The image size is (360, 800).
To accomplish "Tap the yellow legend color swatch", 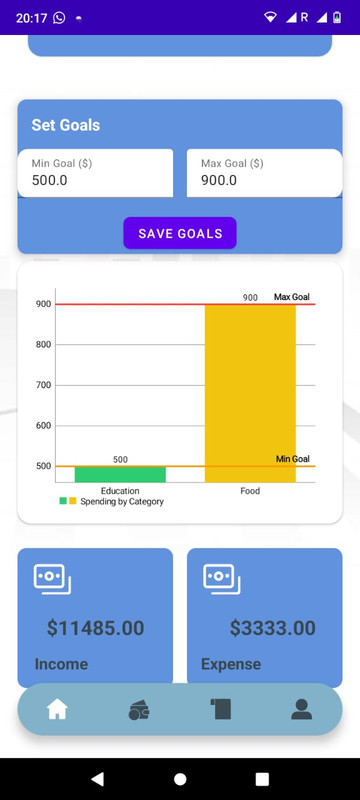I will tap(72, 501).
